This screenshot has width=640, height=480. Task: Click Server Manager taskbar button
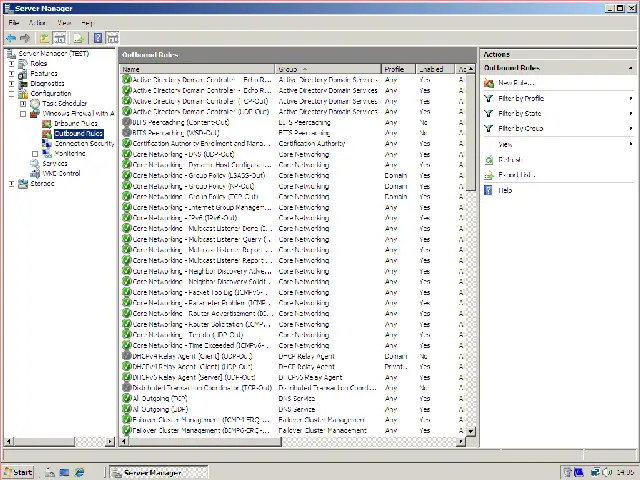tap(159, 473)
